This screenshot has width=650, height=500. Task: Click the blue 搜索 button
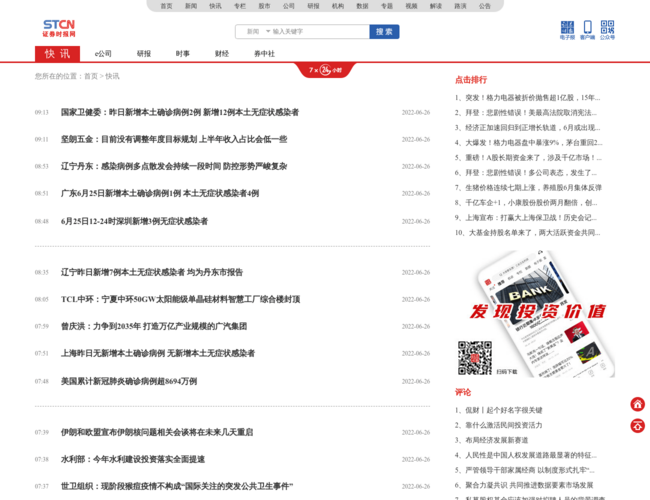[x=384, y=32]
